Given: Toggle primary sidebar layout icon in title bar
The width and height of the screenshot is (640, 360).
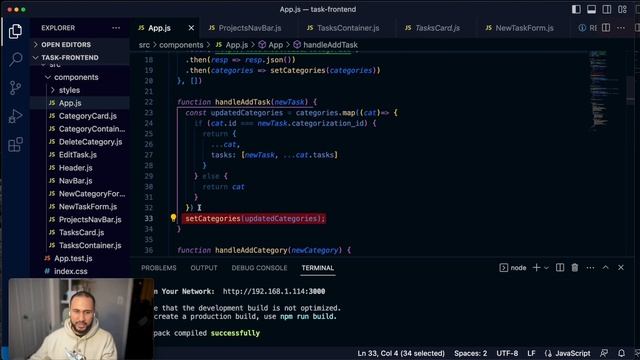Looking at the screenshot, I should pyautogui.click(x=576, y=9).
